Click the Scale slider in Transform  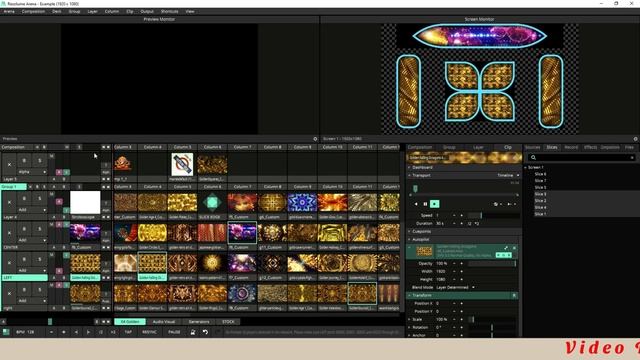[493, 319]
